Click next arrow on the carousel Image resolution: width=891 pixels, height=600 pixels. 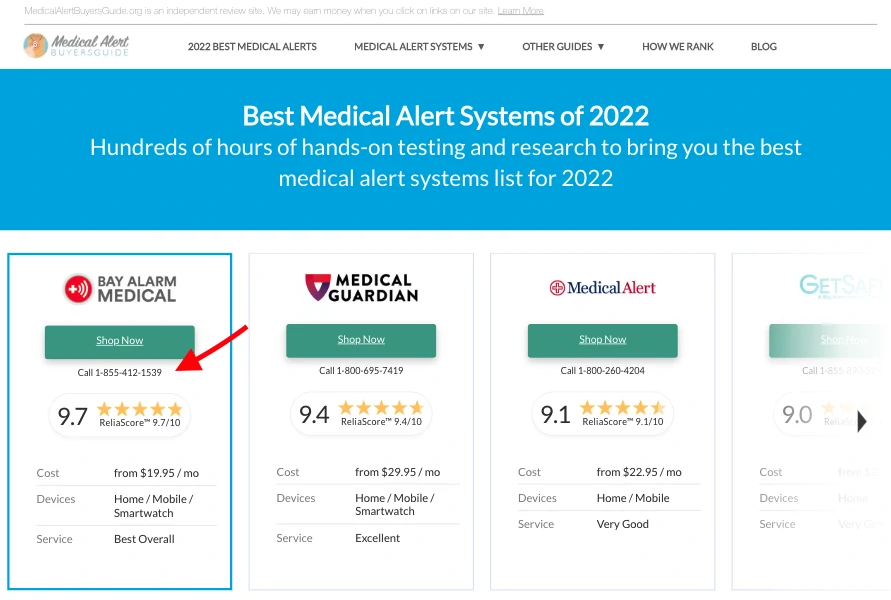click(862, 422)
